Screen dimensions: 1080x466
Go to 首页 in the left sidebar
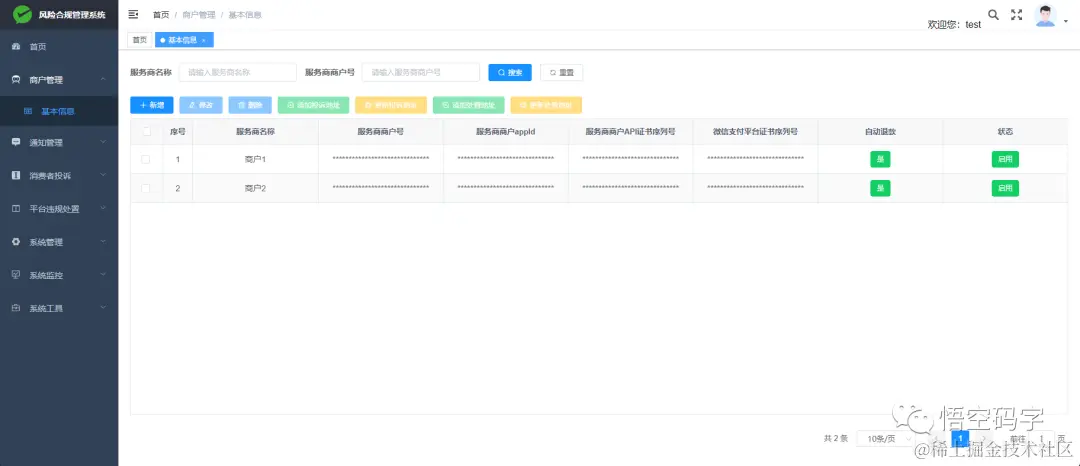(59, 47)
